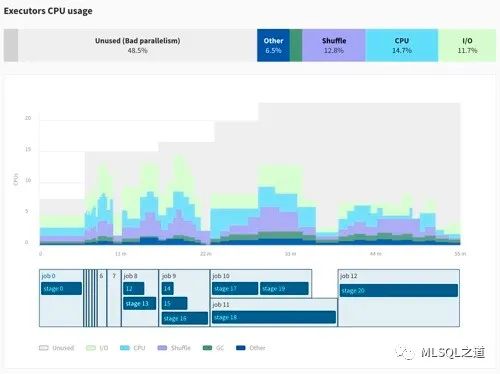Viewport: 500px width, 374px height.
Task: Click the green GC segment in usage bar
Action: [296, 45]
